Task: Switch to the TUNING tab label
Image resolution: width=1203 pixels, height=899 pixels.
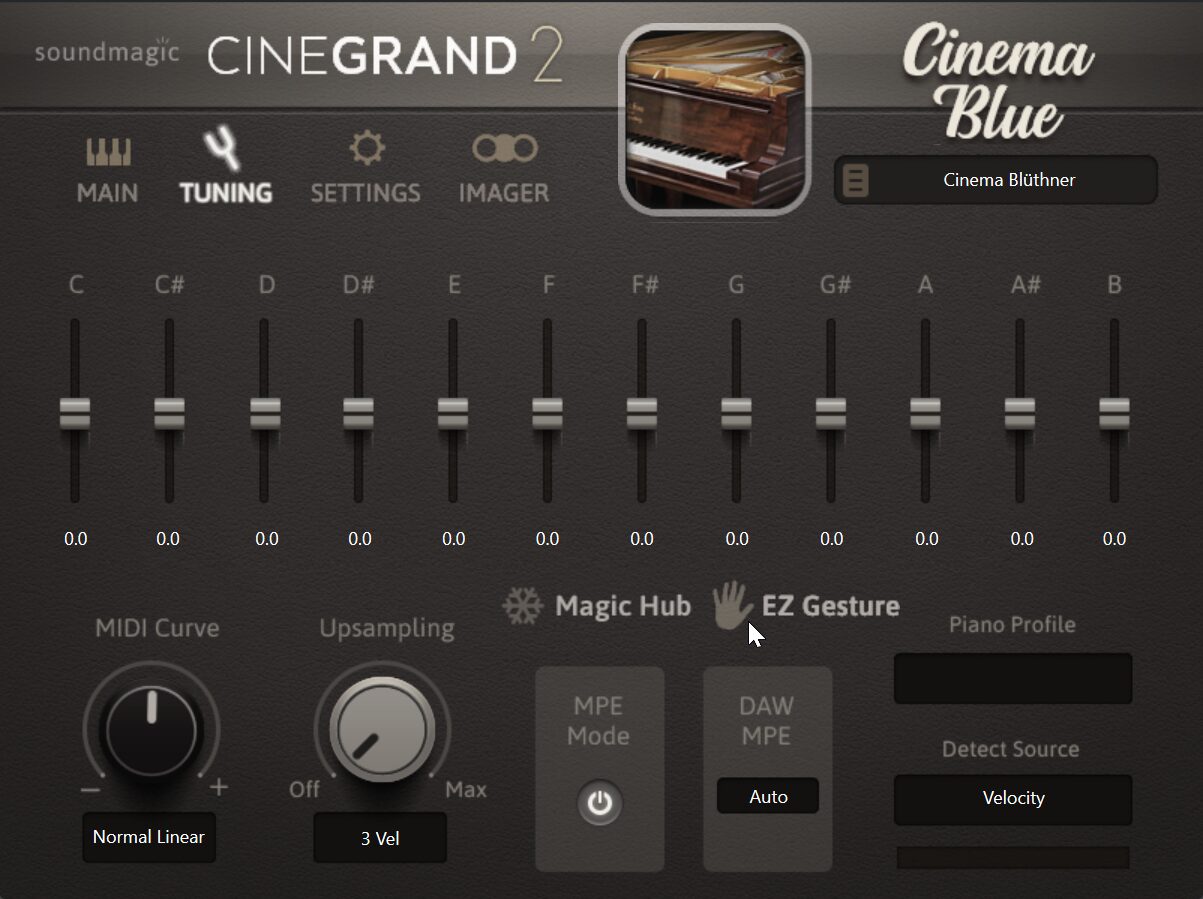Action: [226, 192]
